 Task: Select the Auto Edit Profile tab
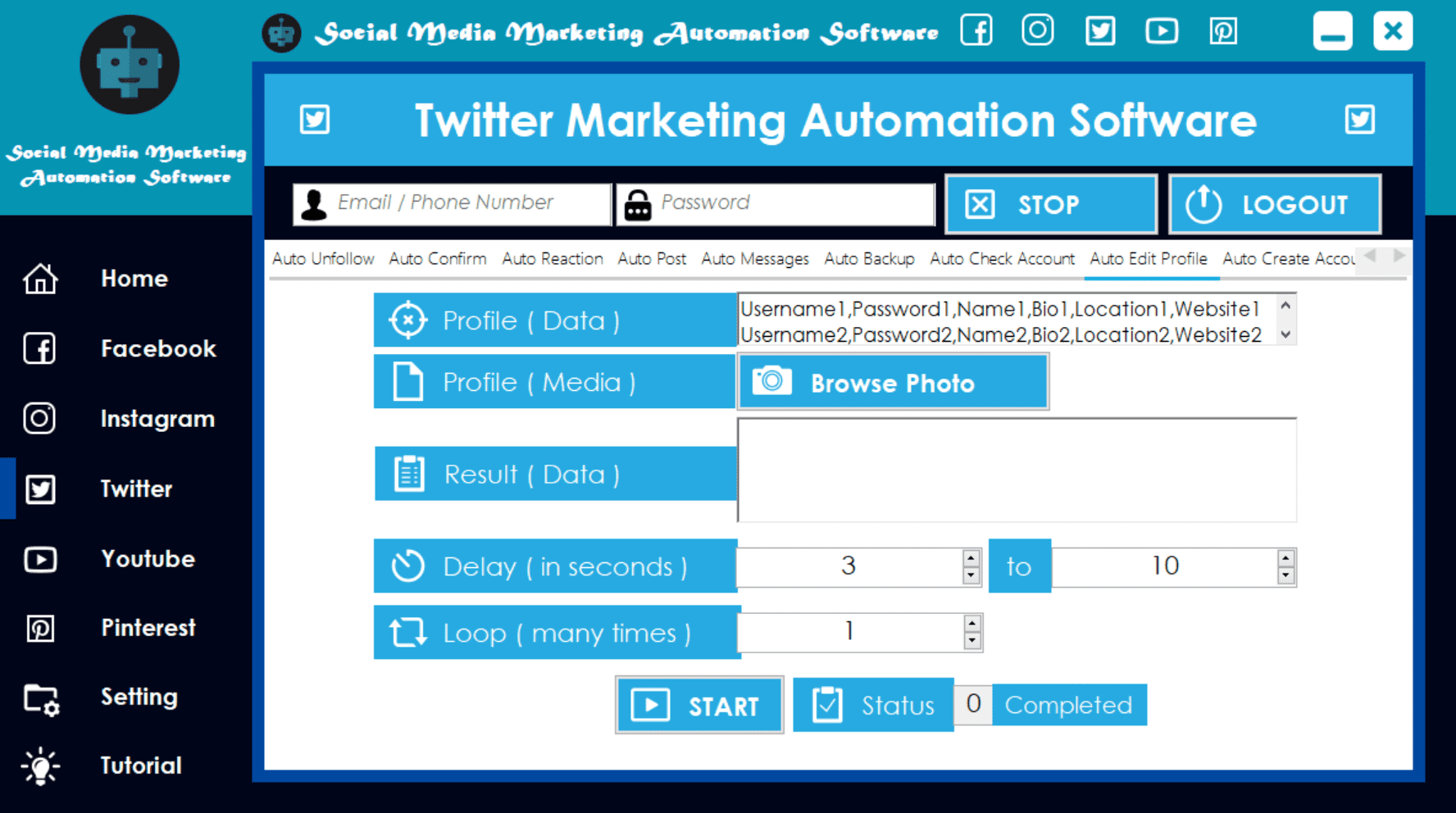pos(1149,259)
